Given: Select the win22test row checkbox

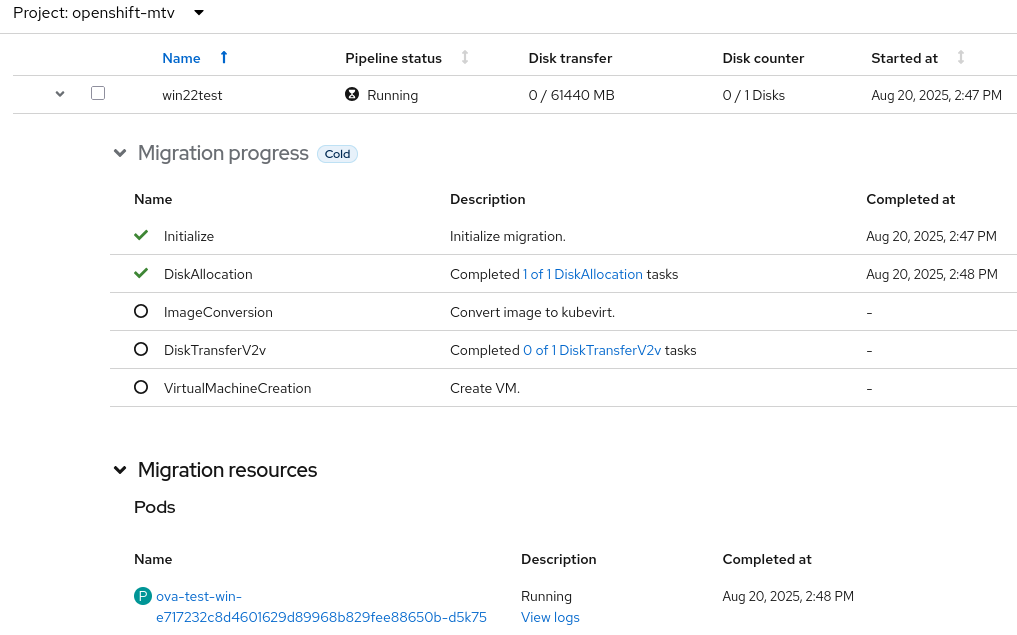Looking at the screenshot, I should tap(98, 94).
